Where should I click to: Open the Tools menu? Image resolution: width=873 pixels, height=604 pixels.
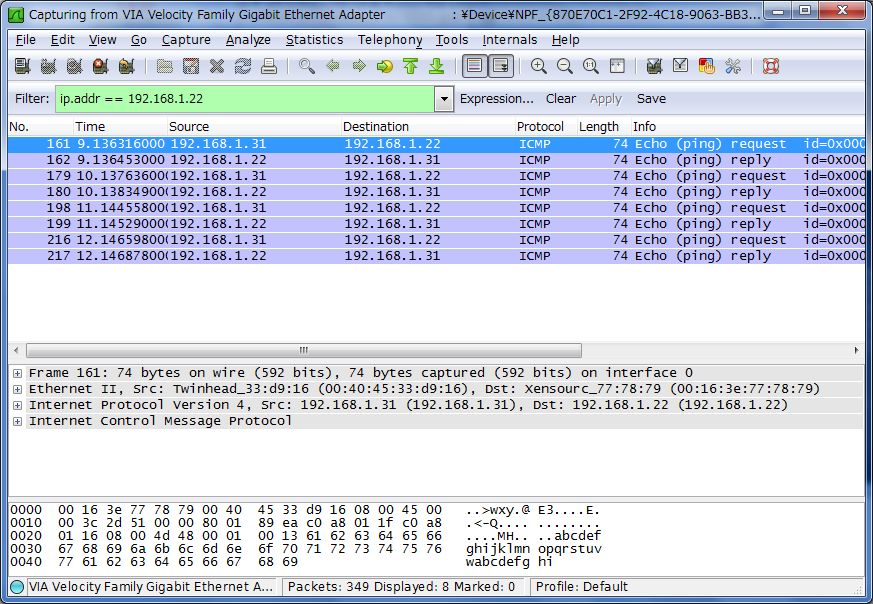pos(452,40)
